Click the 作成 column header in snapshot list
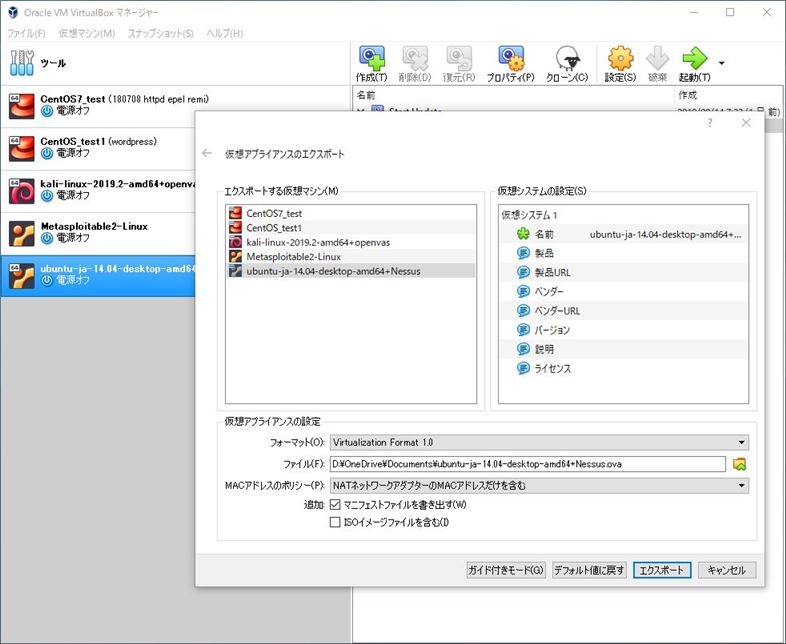This screenshot has width=786, height=644. pos(728,95)
